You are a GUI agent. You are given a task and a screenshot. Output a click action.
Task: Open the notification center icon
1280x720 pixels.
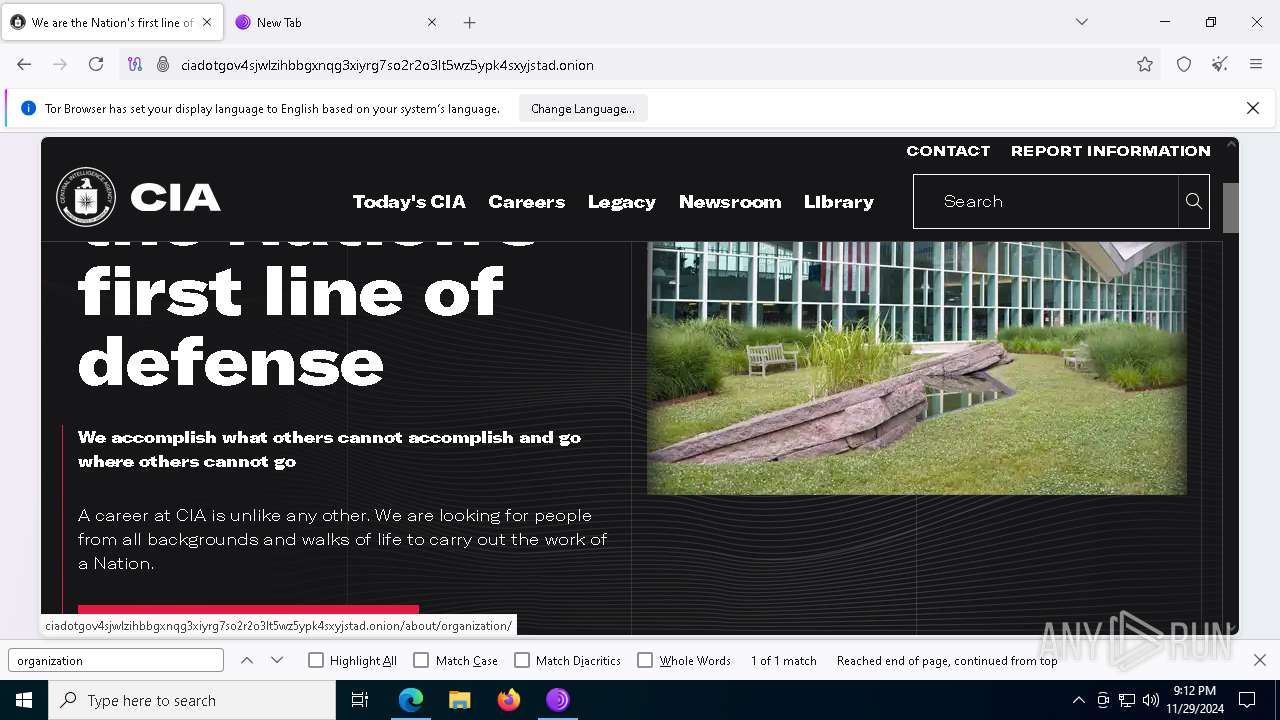coord(1247,700)
